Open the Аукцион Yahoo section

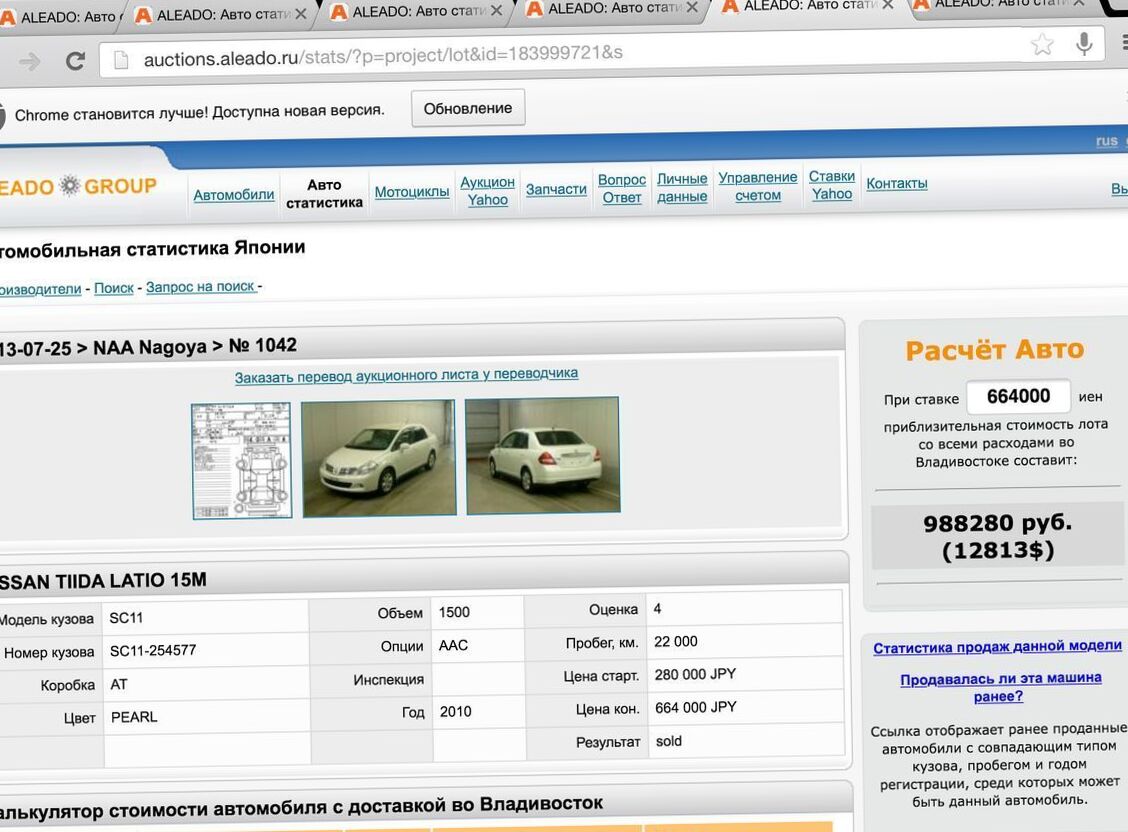coord(487,191)
